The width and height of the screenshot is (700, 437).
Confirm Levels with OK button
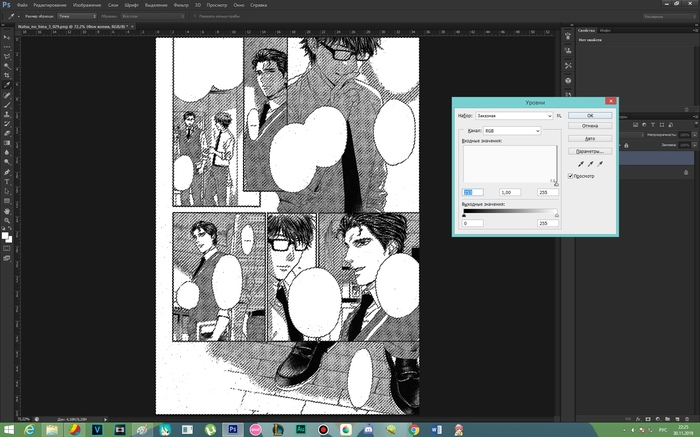click(590, 116)
